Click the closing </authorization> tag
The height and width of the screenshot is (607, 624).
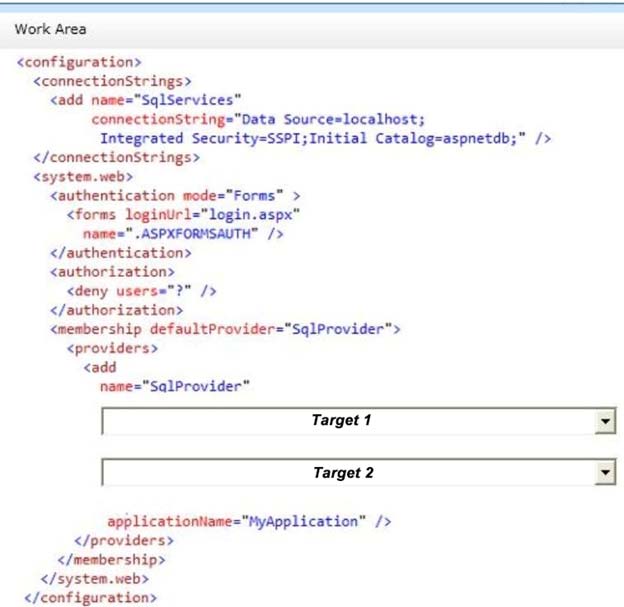(117, 310)
